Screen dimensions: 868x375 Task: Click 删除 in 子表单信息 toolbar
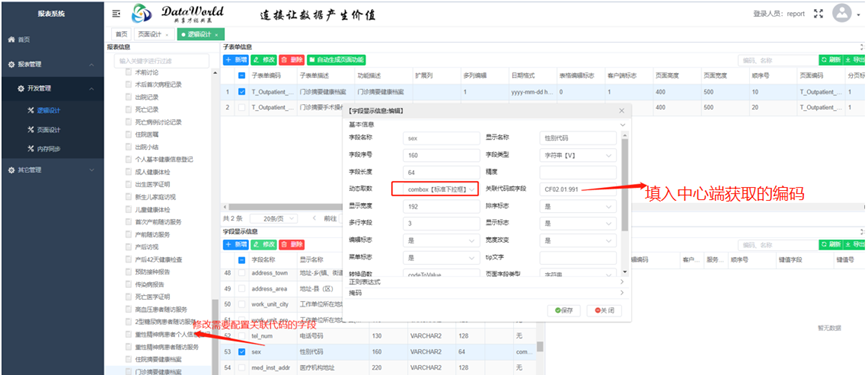click(x=292, y=60)
